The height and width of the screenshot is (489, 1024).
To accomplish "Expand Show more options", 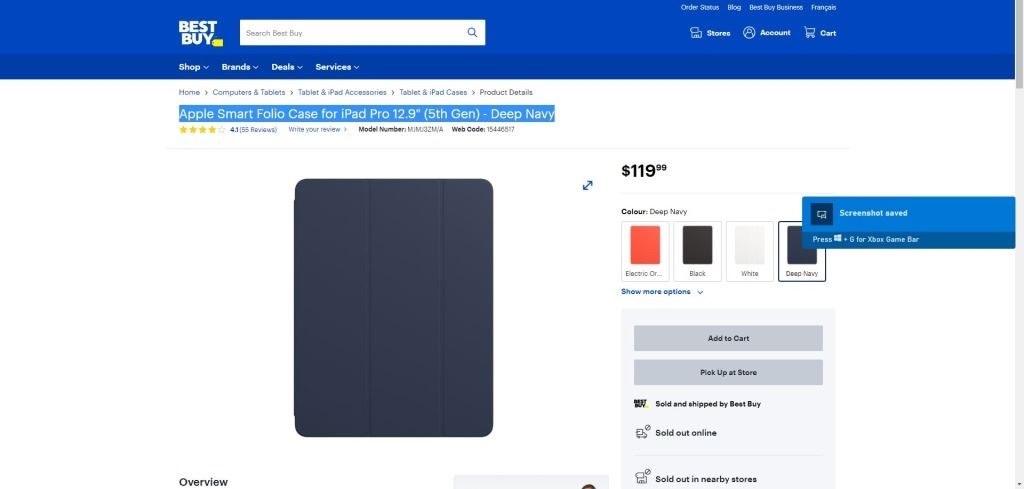I will [x=662, y=292].
